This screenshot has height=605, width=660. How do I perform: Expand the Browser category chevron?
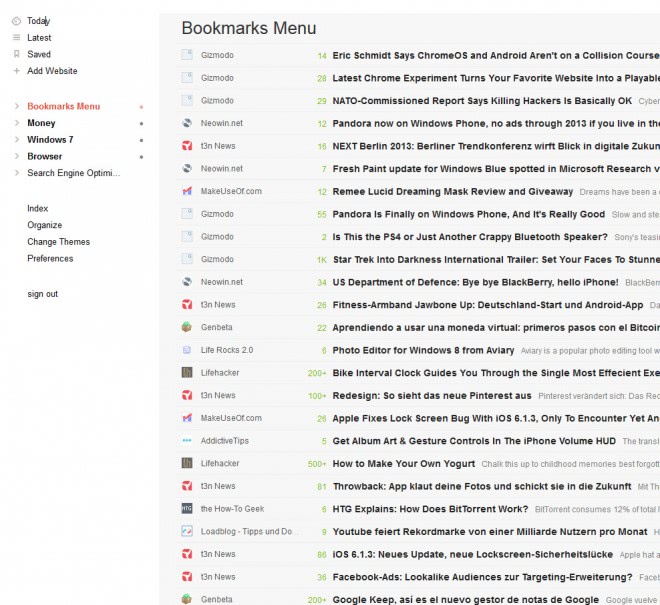point(16,157)
